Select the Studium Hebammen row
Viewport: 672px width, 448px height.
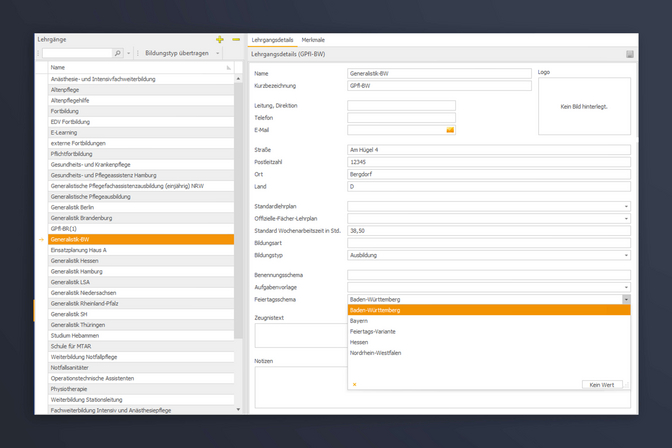pos(141,336)
